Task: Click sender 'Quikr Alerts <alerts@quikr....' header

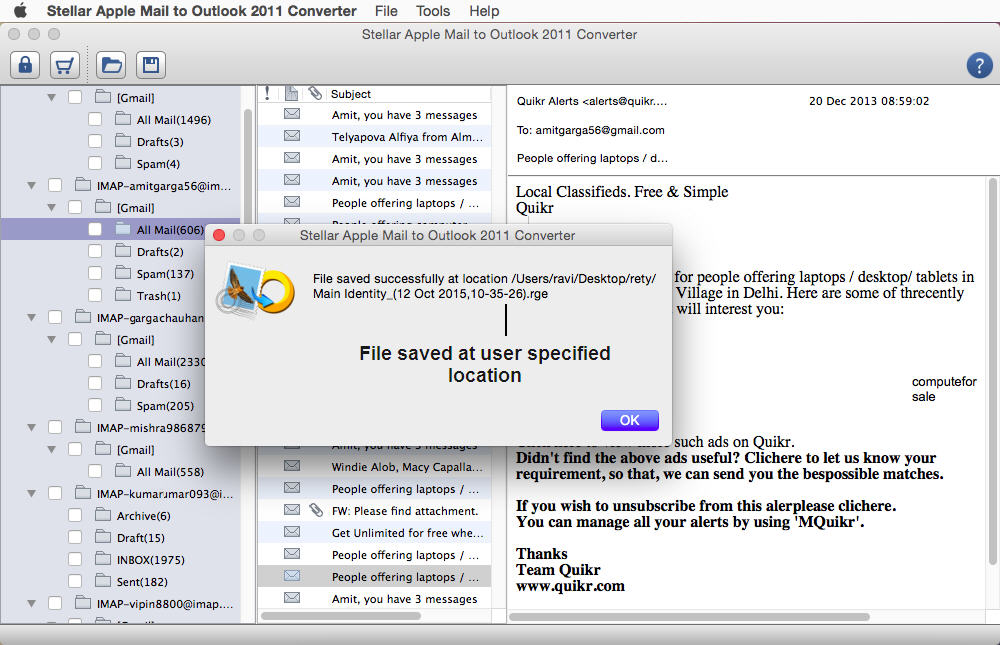Action: [592, 101]
